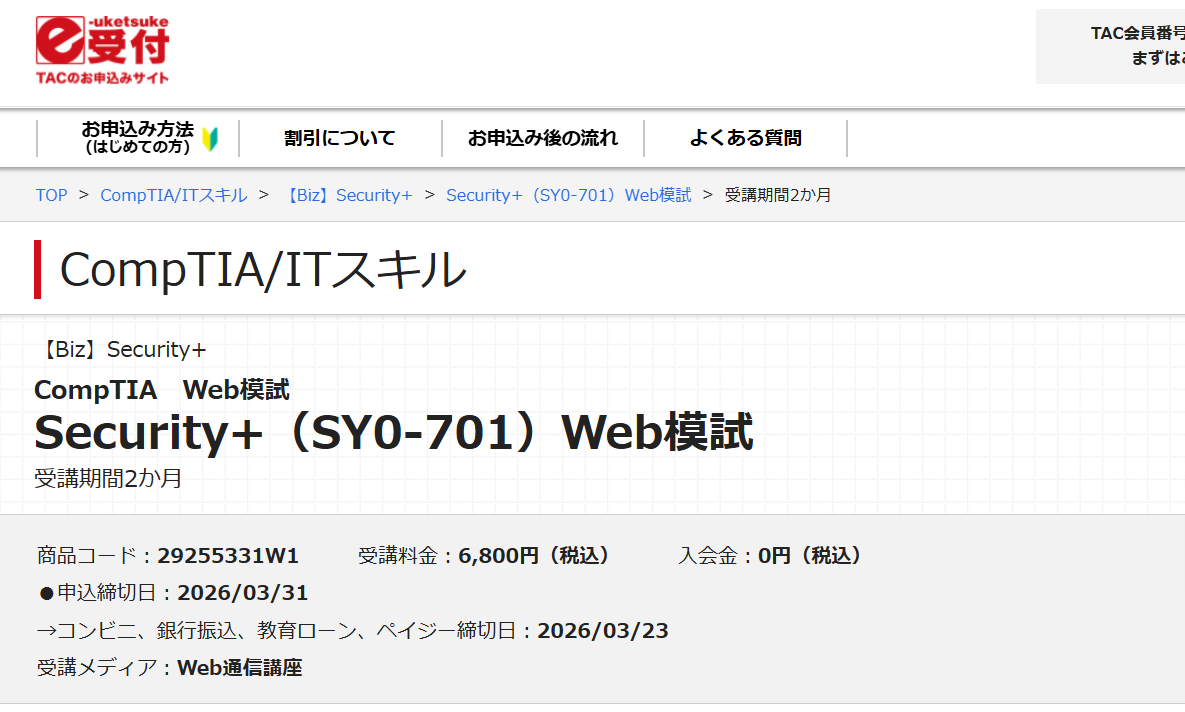Screen dimensions: 1185x712
Task: Select 受講期間2か月 breadcrumb text
Action: pos(778,195)
